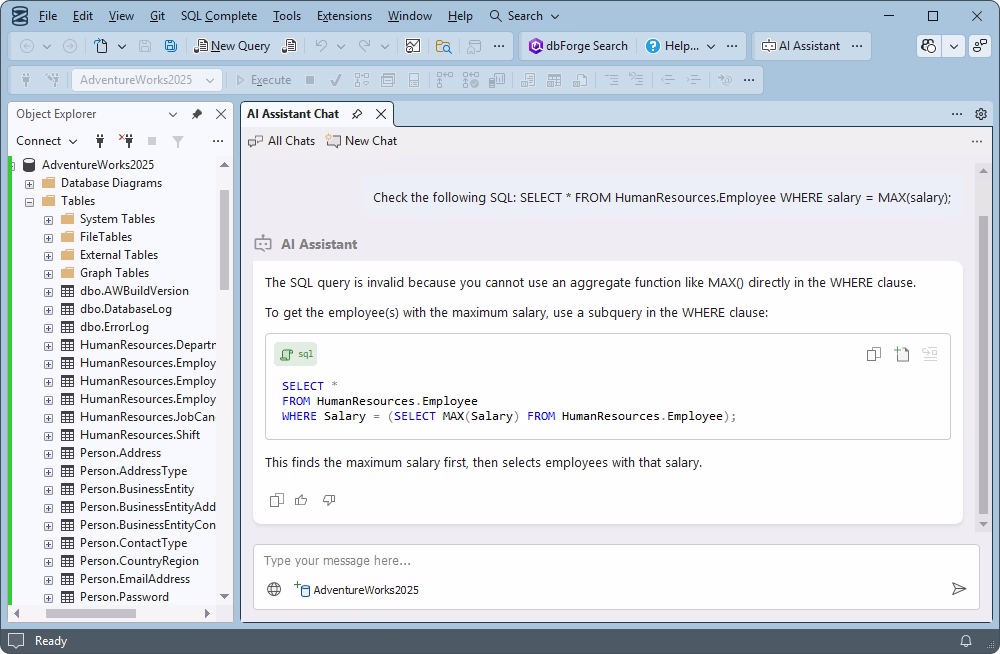Screen dimensions: 1000x654
Task: Rate the AI answer with thumbs down
Action: (x=329, y=500)
